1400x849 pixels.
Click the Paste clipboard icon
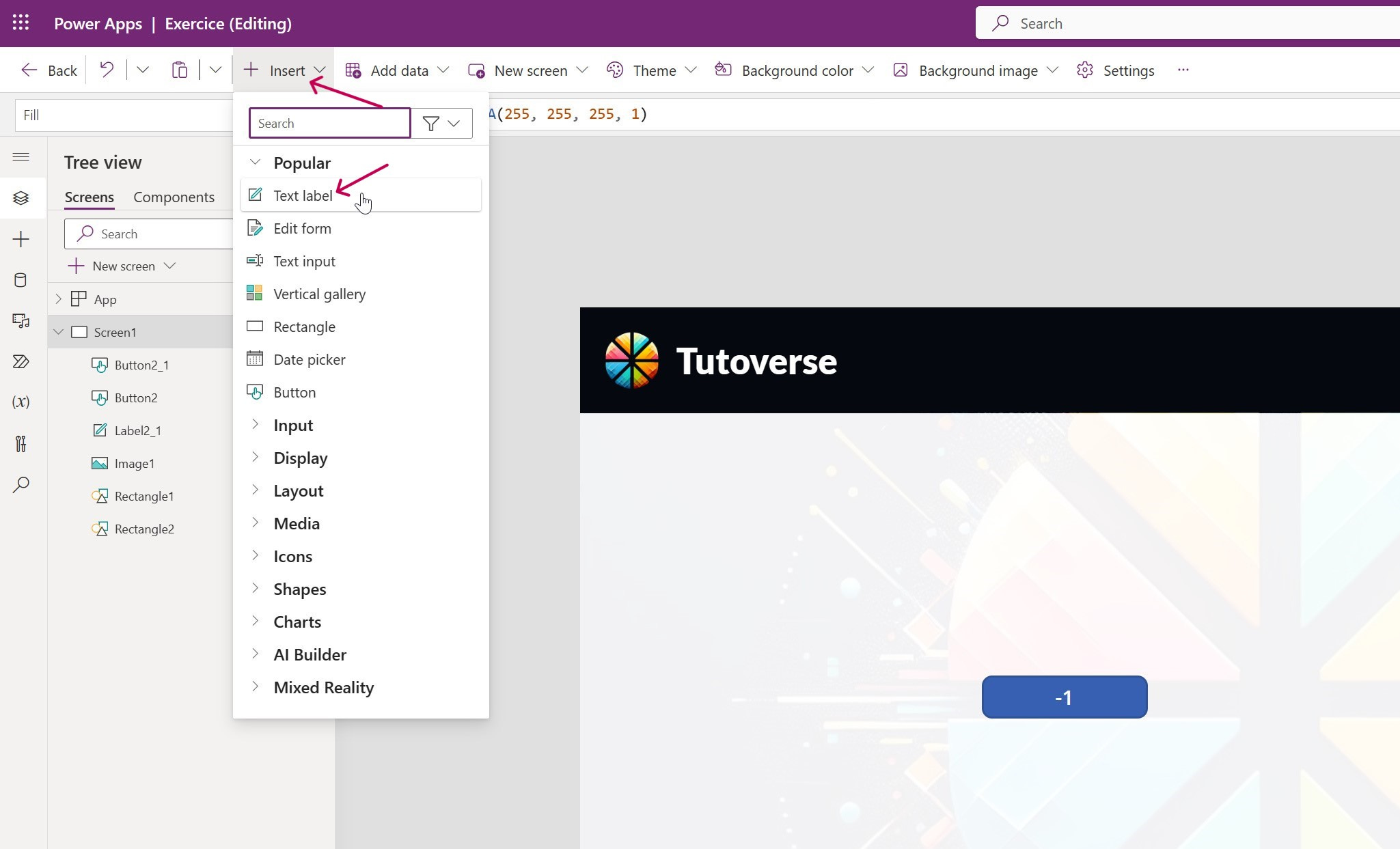coord(179,70)
